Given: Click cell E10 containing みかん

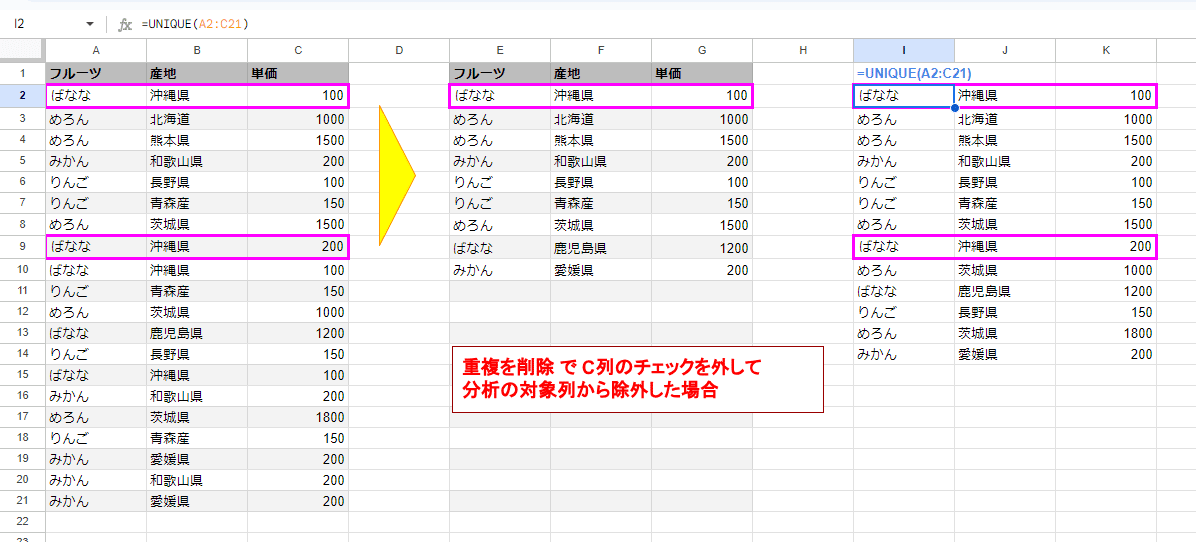Looking at the screenshot, I should 500,270.
